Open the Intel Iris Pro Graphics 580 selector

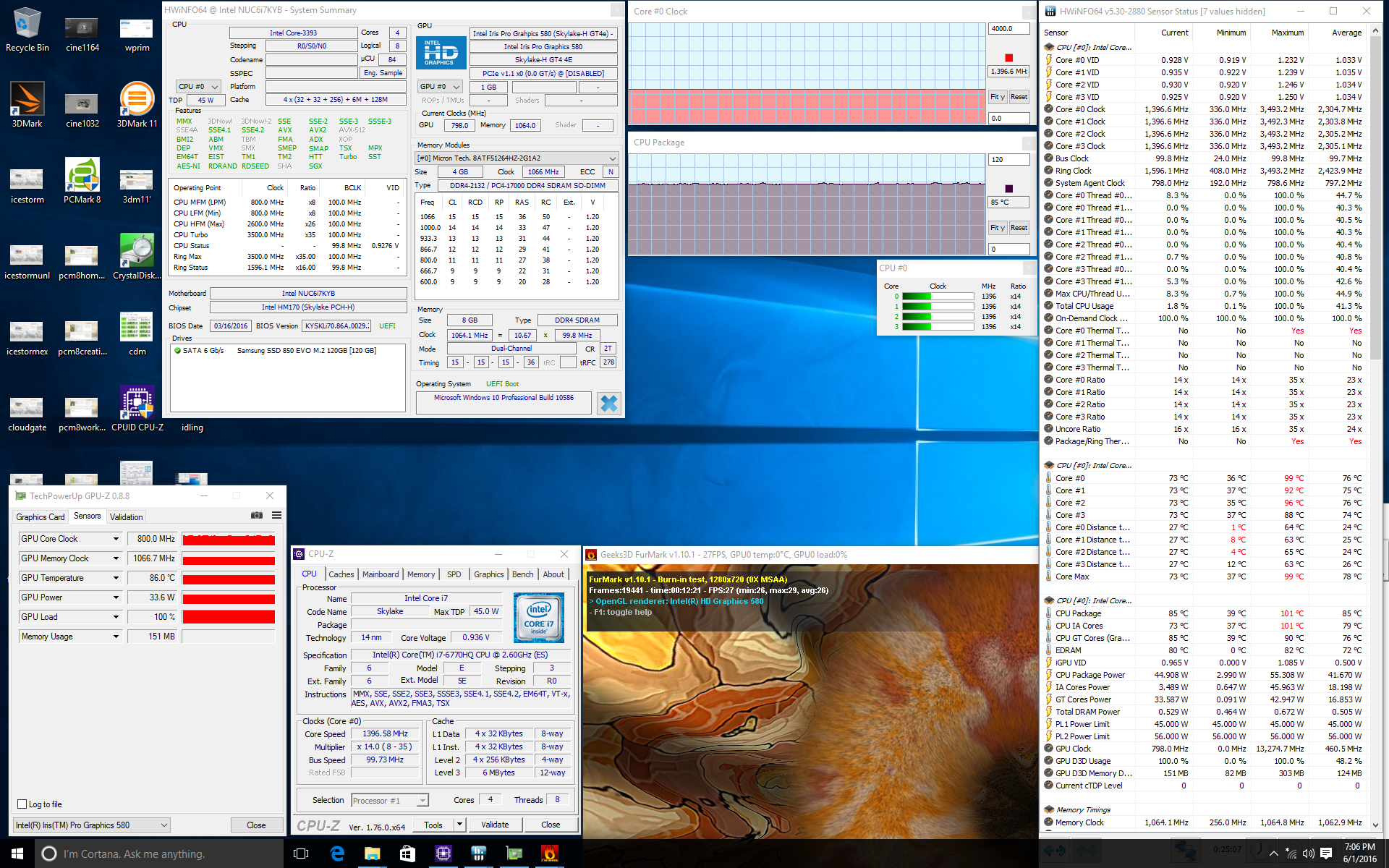pyautogui.click(x=92, y=825)
